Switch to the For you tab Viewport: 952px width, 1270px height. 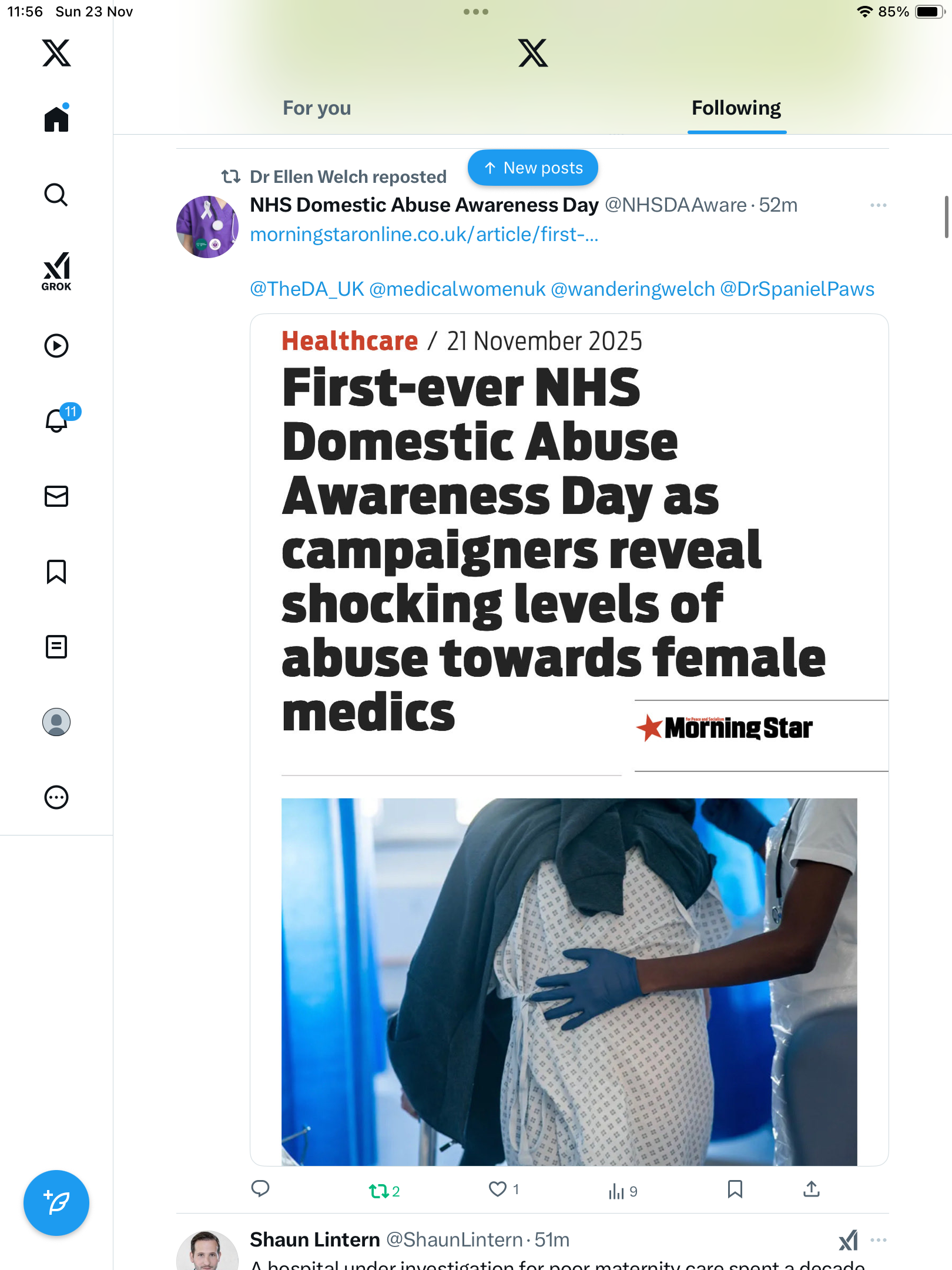(317, 108)
